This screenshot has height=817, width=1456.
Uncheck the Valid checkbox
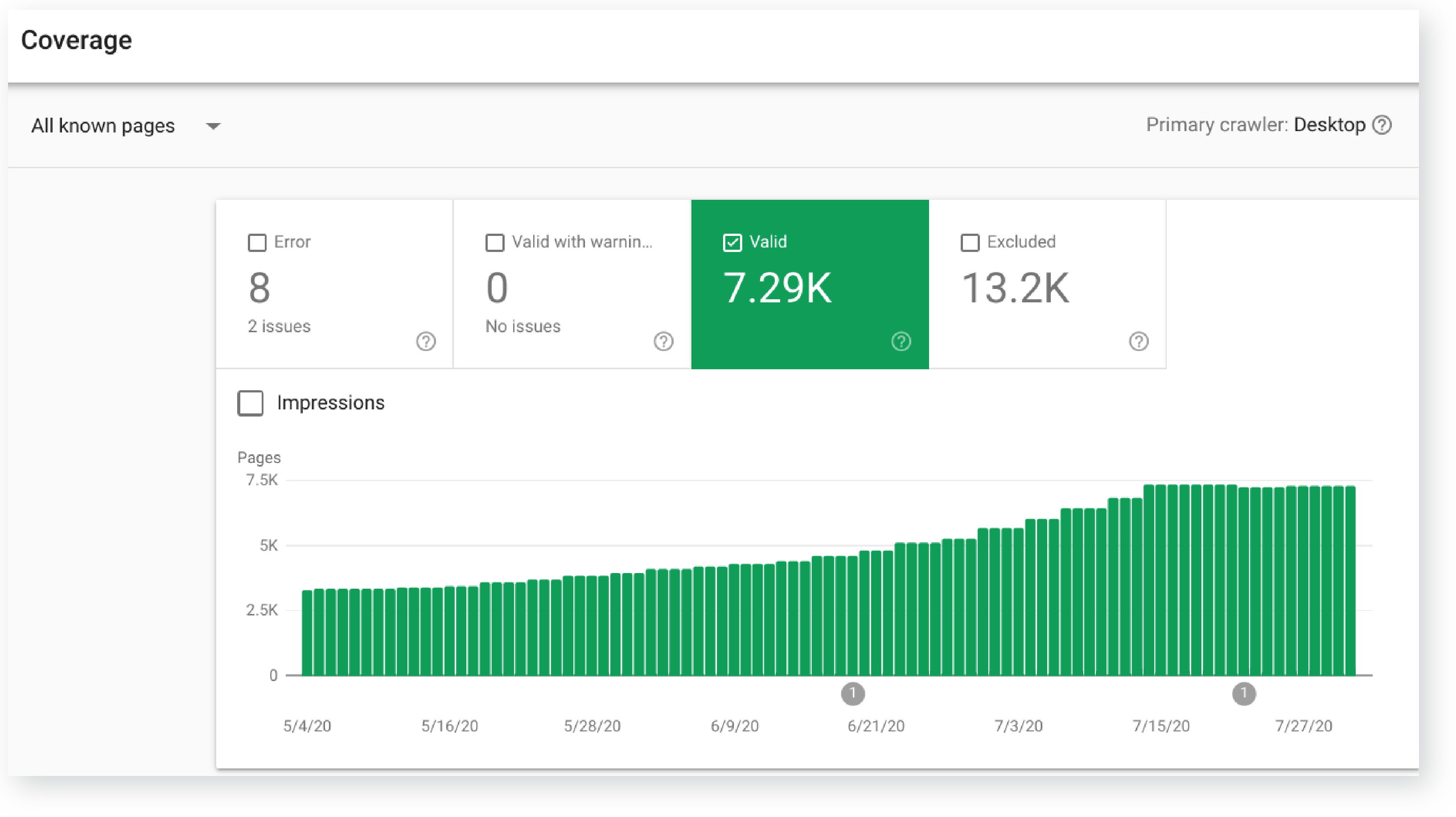tap(732, 243)
